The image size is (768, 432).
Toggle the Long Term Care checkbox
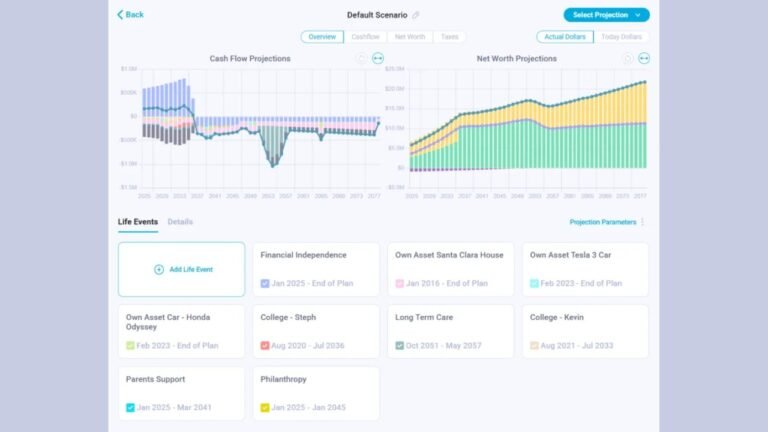[x=399, y=346]
